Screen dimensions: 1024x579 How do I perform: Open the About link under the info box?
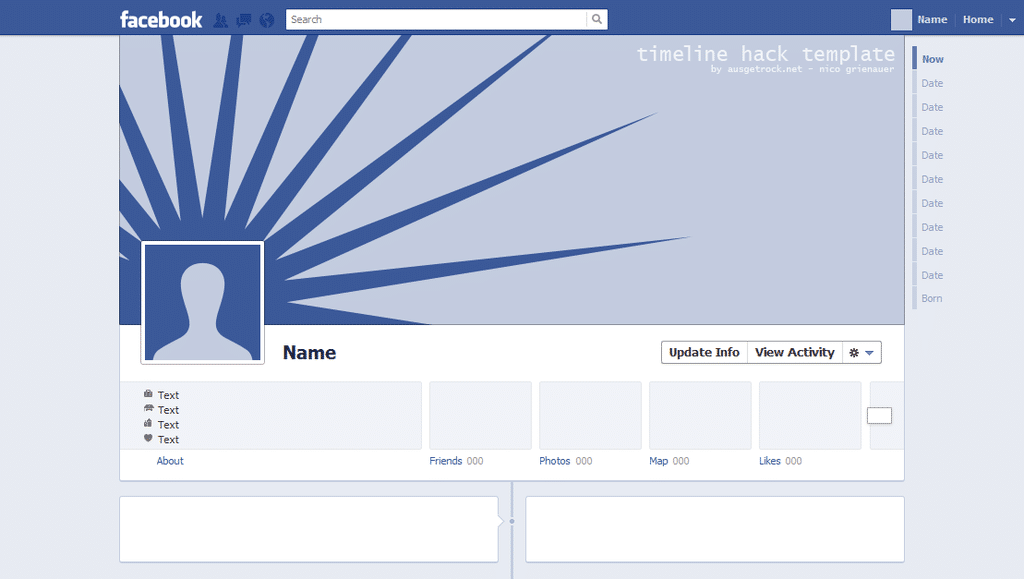(x=170, y=461)
